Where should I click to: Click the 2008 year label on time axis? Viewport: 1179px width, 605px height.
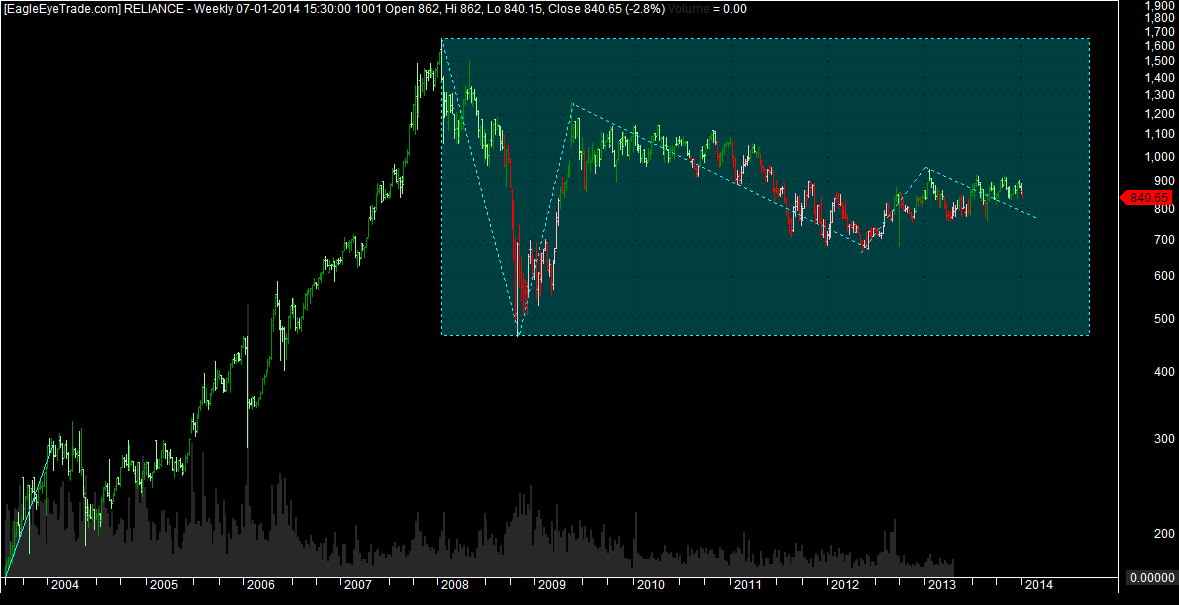click(454, 584)
